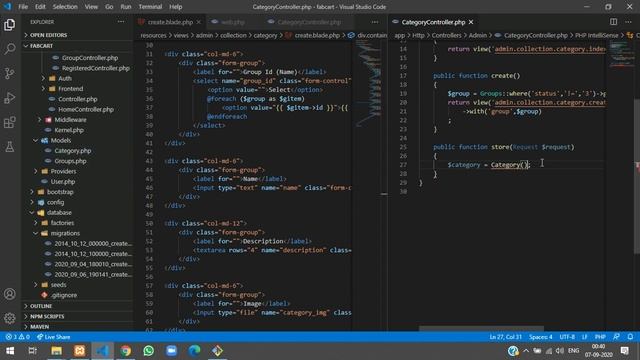The height and width of the screenshot is (360, 640).
Task: Open the Explorer view in activity bar
Action: point(9,25)
